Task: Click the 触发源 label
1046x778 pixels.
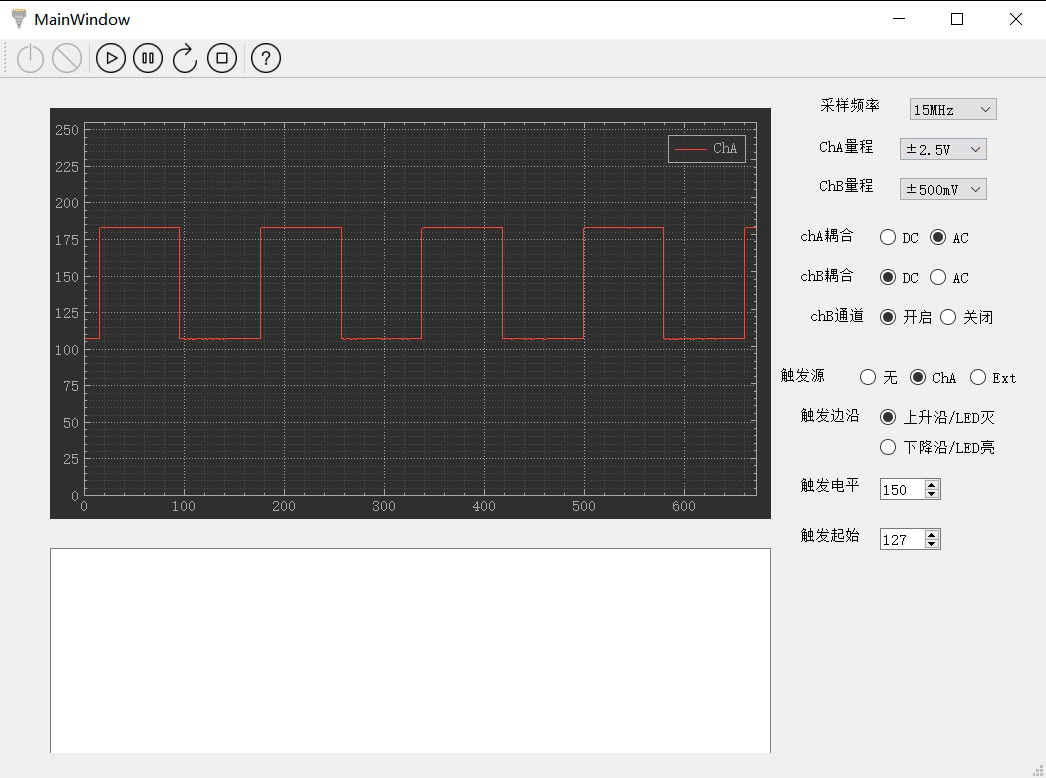Action: pos(803,376)
